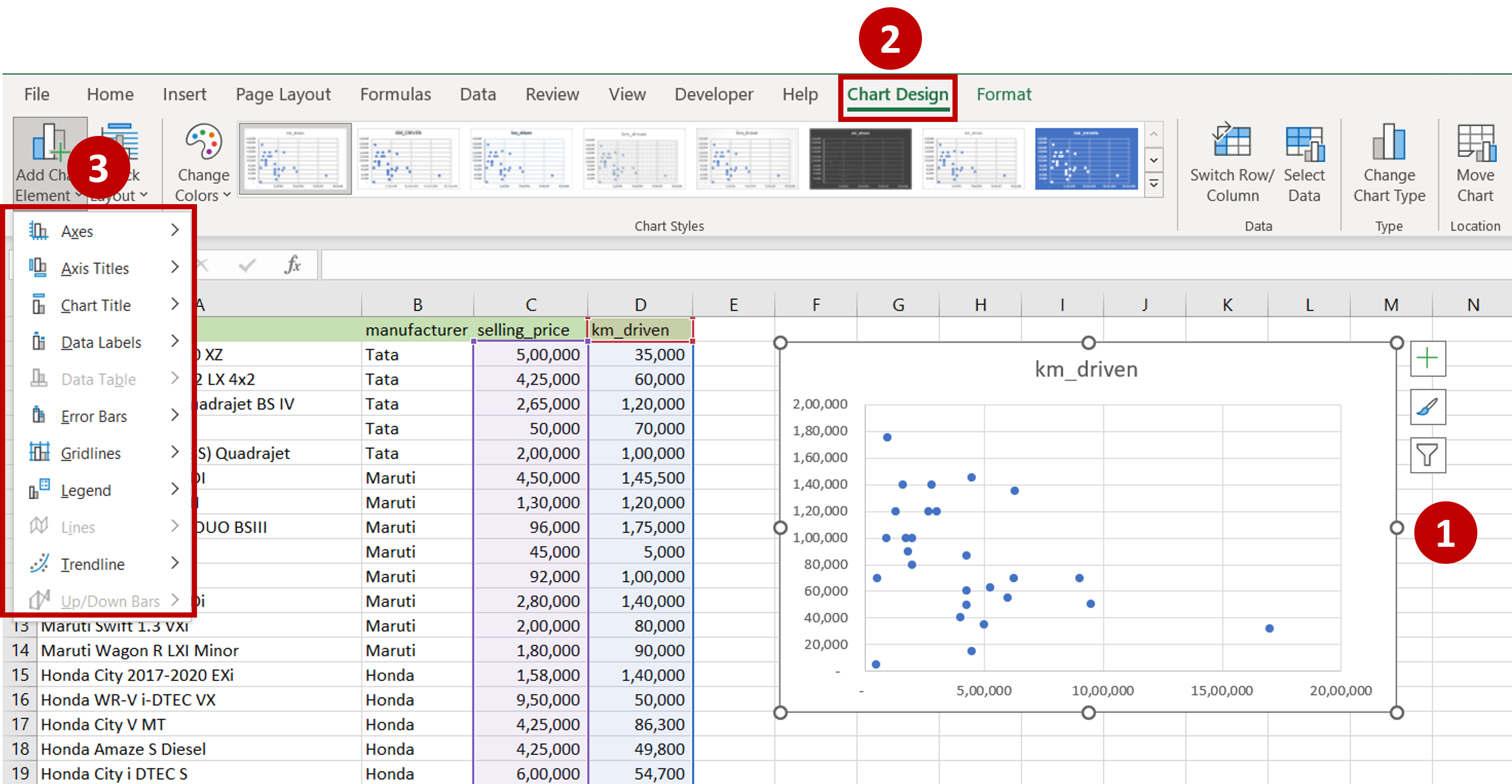Image resolution: width=1512 pixels, height=784 pixels.
Task: Click the Change Chart Type icon
Action: pos(1388,142)
